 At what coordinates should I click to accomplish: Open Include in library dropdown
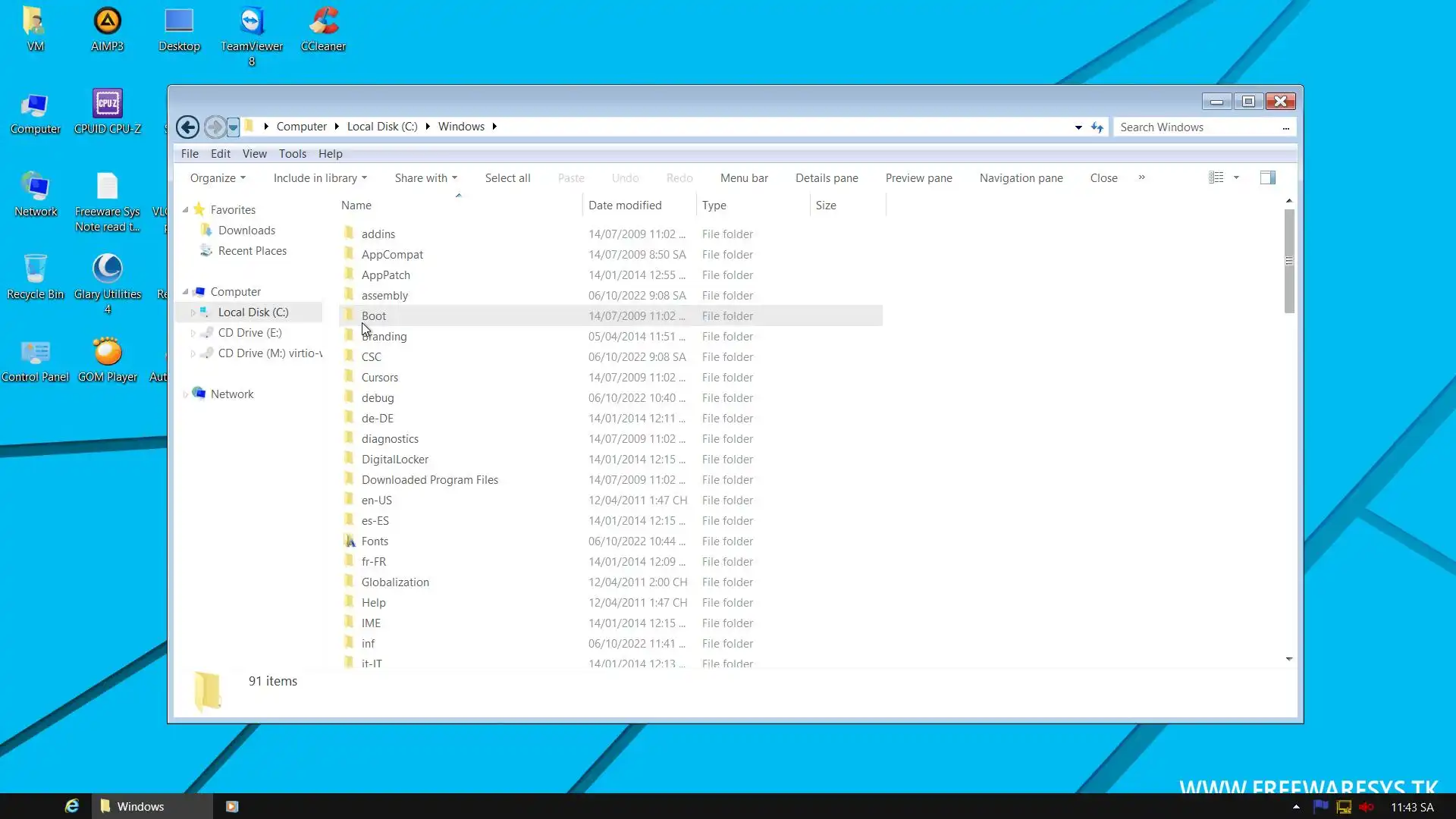coord(320,178)
